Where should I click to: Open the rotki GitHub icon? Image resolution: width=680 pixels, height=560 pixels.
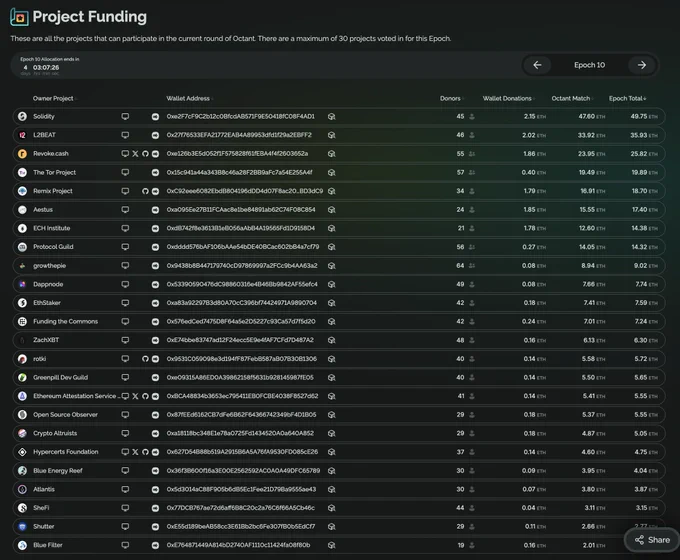click(x=145, y=359)
